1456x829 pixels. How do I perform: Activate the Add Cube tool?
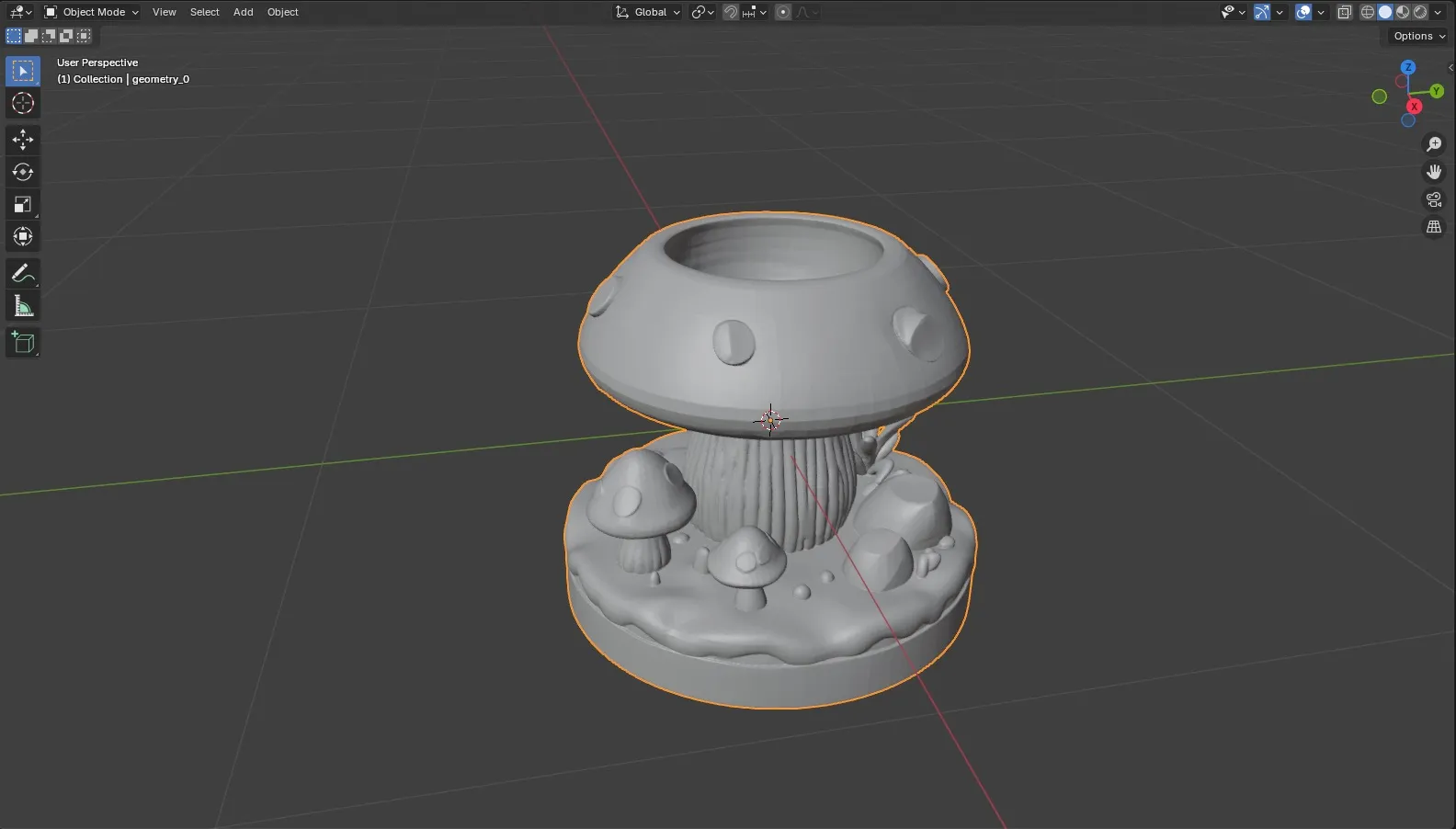click(23, 343)
